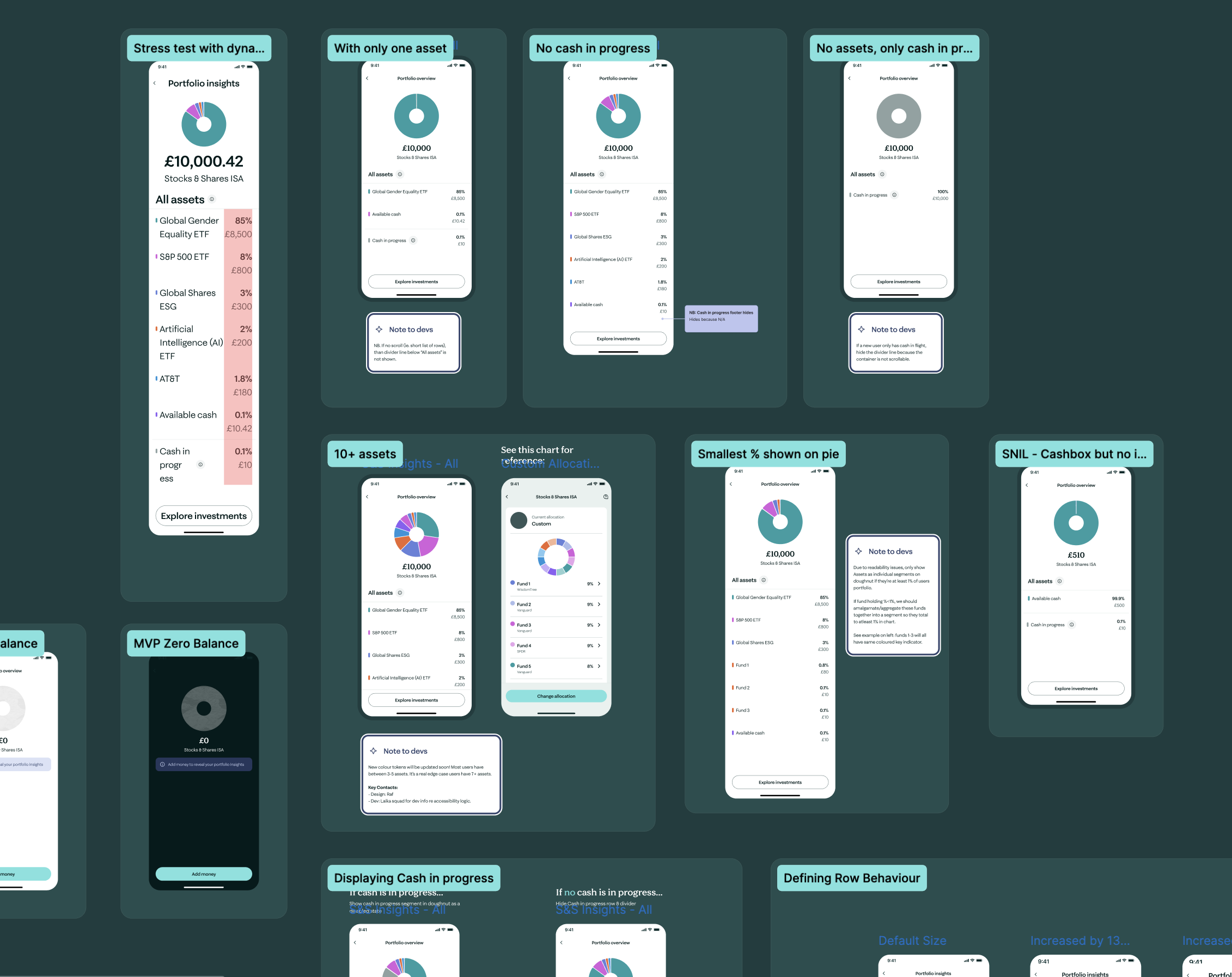Click the Change allocation button
Screen dimensions: 1232x977
point(556,696)
